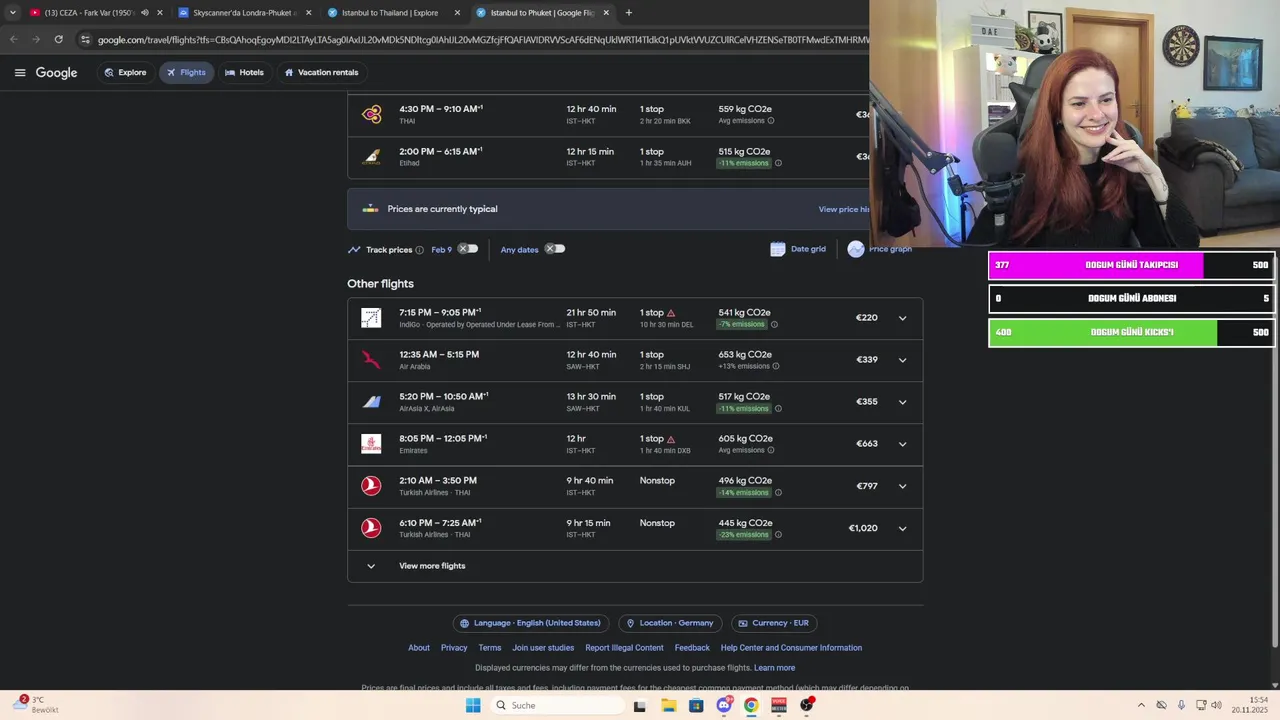Click the Air Arabia logo
Viewport: 1280px width, 720px height.
pos(371,360)
